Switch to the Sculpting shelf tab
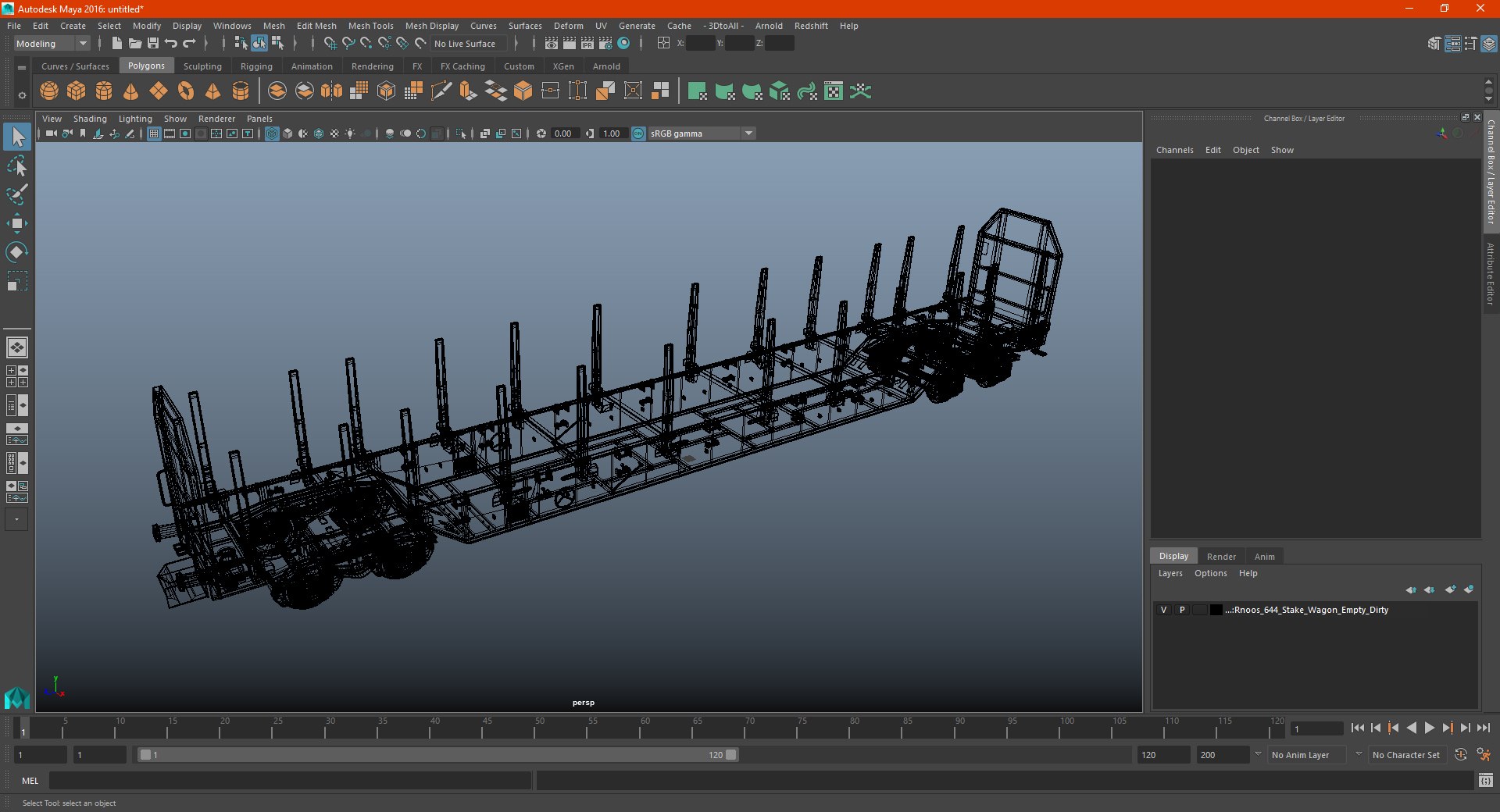Screen dimensions: 1500x812 202,66
